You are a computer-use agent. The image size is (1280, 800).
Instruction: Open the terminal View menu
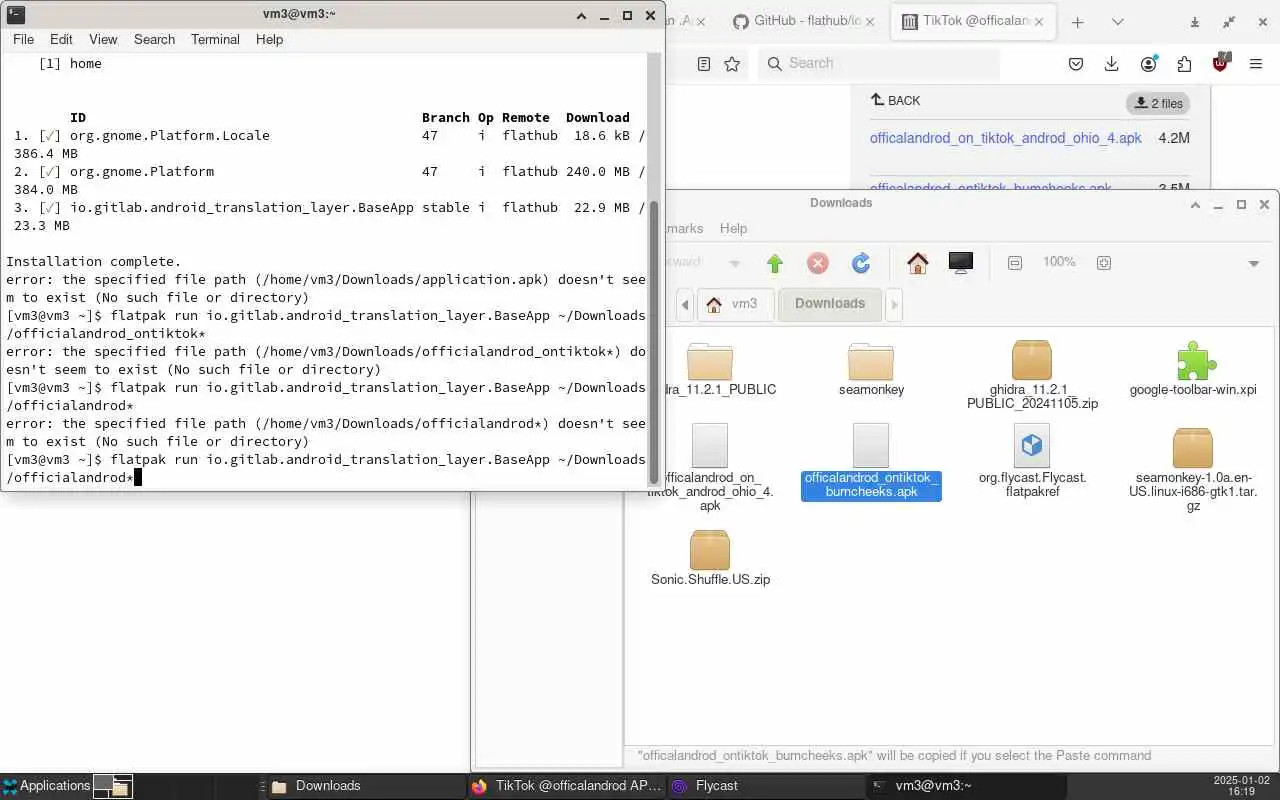(x=103, y=39)
